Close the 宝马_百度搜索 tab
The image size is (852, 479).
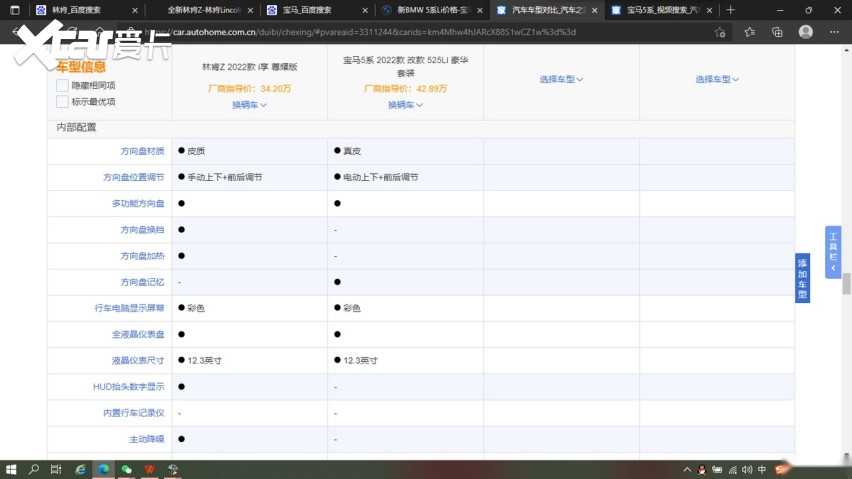[365, 10]
